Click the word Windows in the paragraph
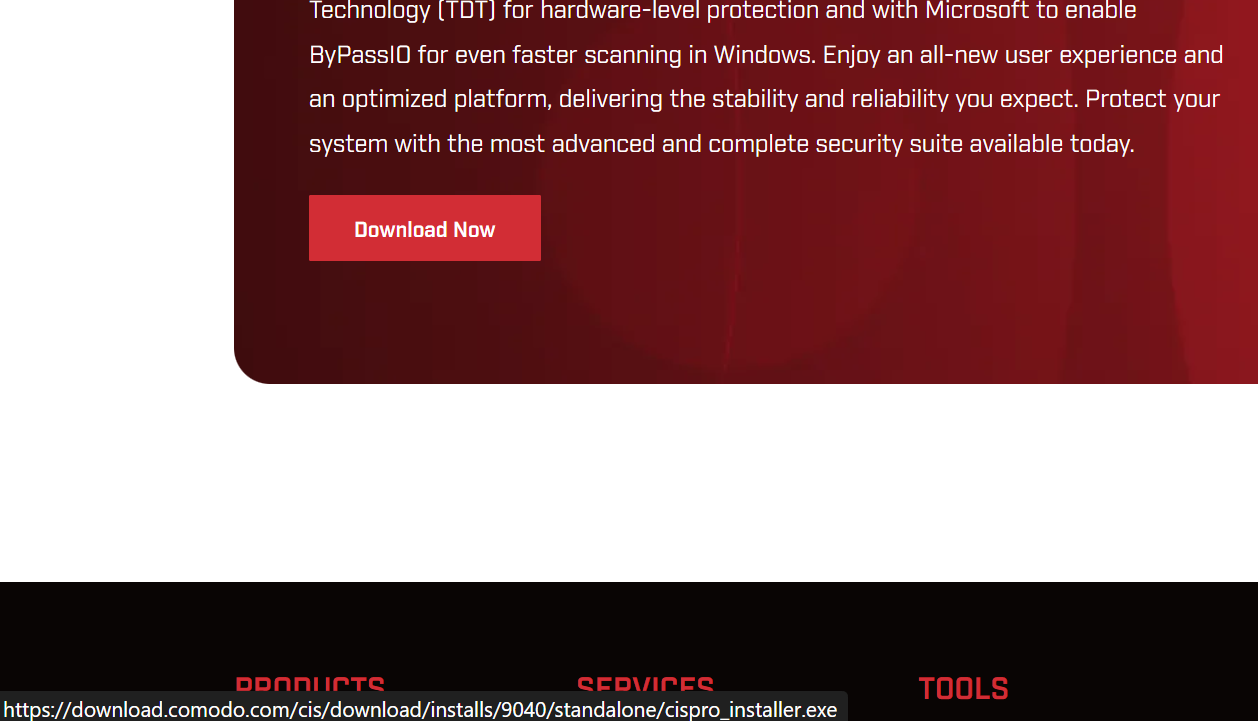 pos(763,55)
